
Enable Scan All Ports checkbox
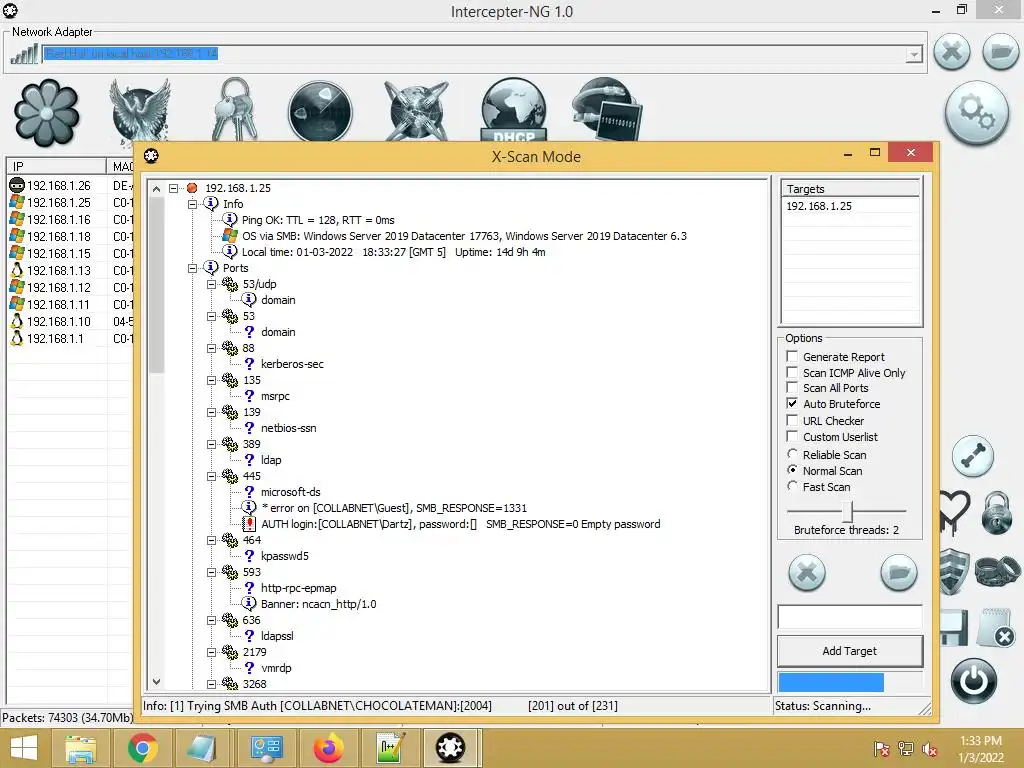click(792, 388)
